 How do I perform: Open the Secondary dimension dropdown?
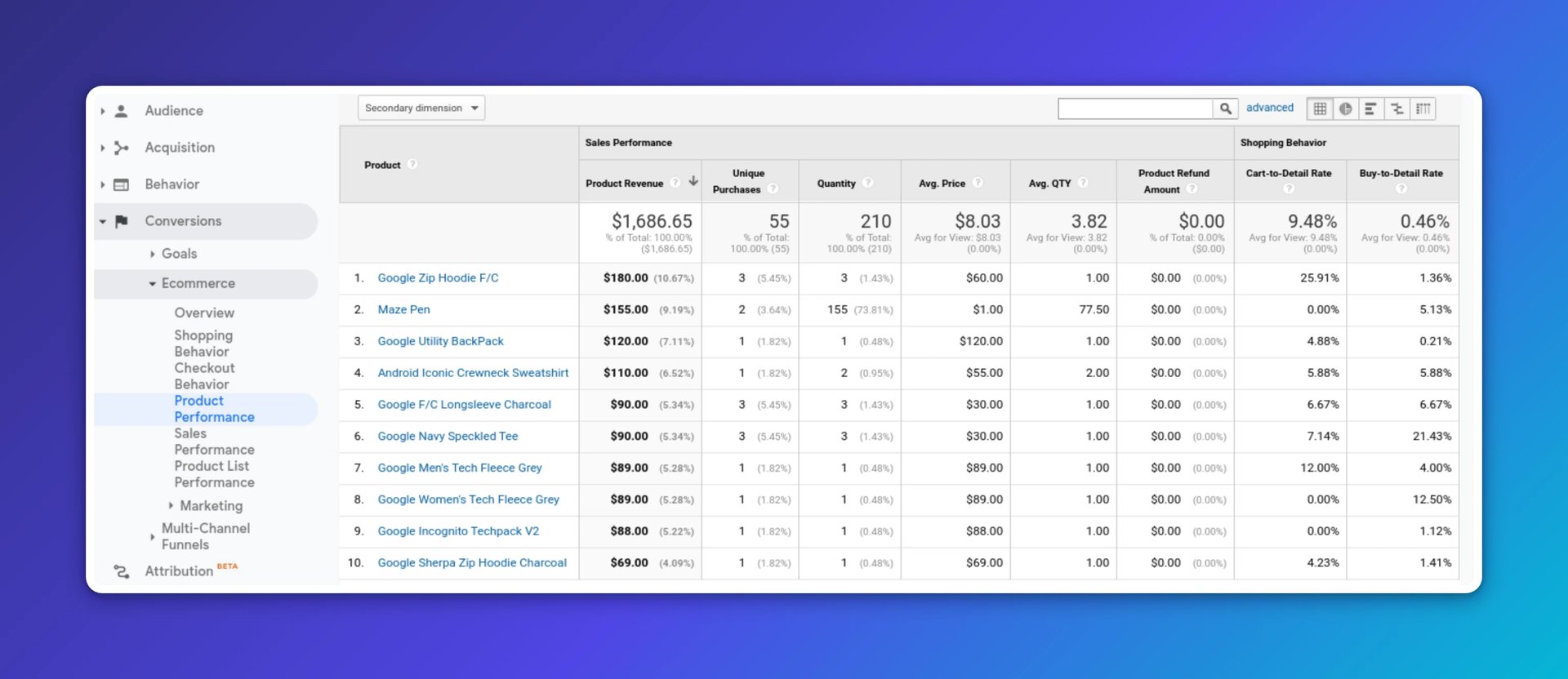click(421, 109)
